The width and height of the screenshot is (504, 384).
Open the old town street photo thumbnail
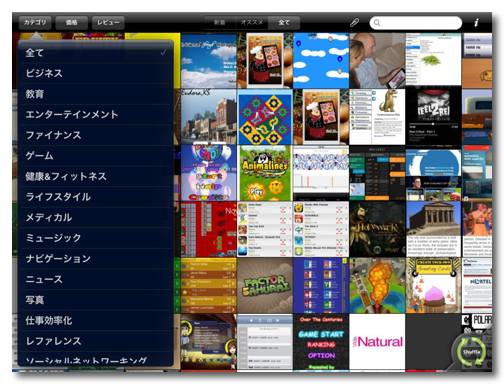(209, 117)
